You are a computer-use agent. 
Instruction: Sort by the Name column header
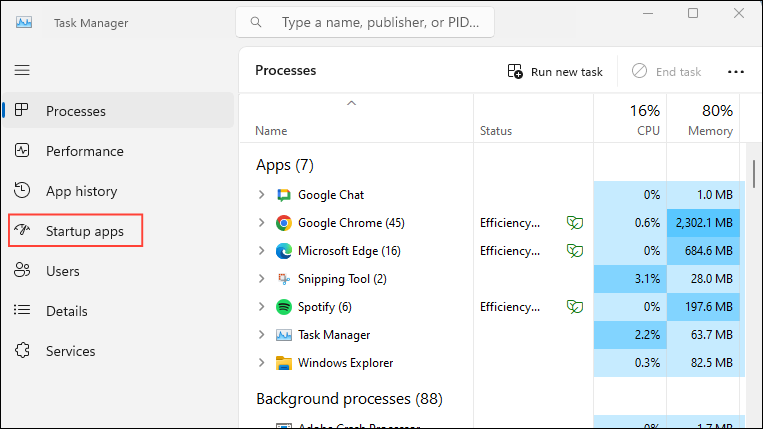(x=271, y=131)
